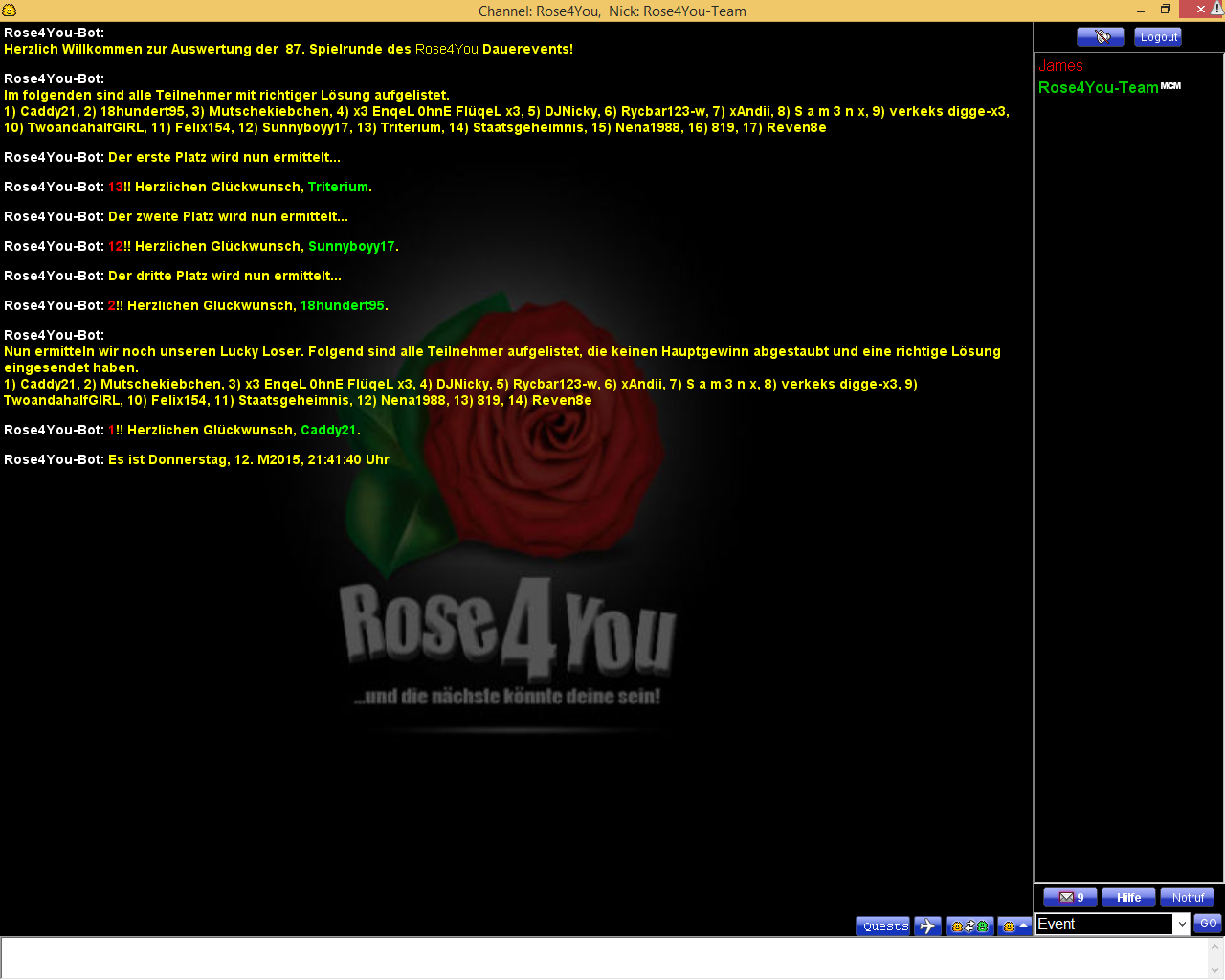The width and height of the screenshot is (1225, 980).
Task: Open the mail inbox showing 9 messages
Action: 1070,898
